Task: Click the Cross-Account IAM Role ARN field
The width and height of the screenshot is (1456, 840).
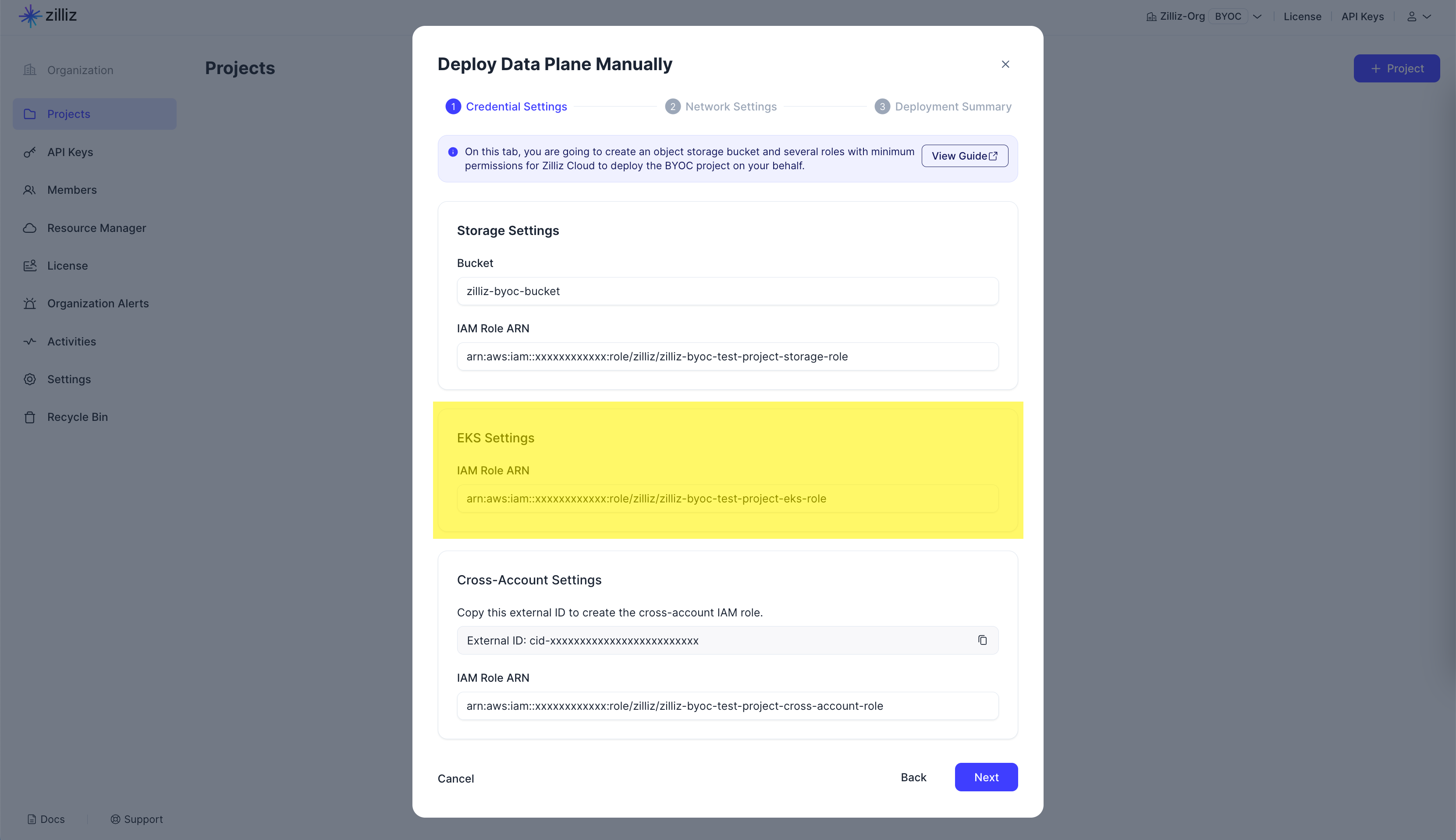Action: pos(727,706)
